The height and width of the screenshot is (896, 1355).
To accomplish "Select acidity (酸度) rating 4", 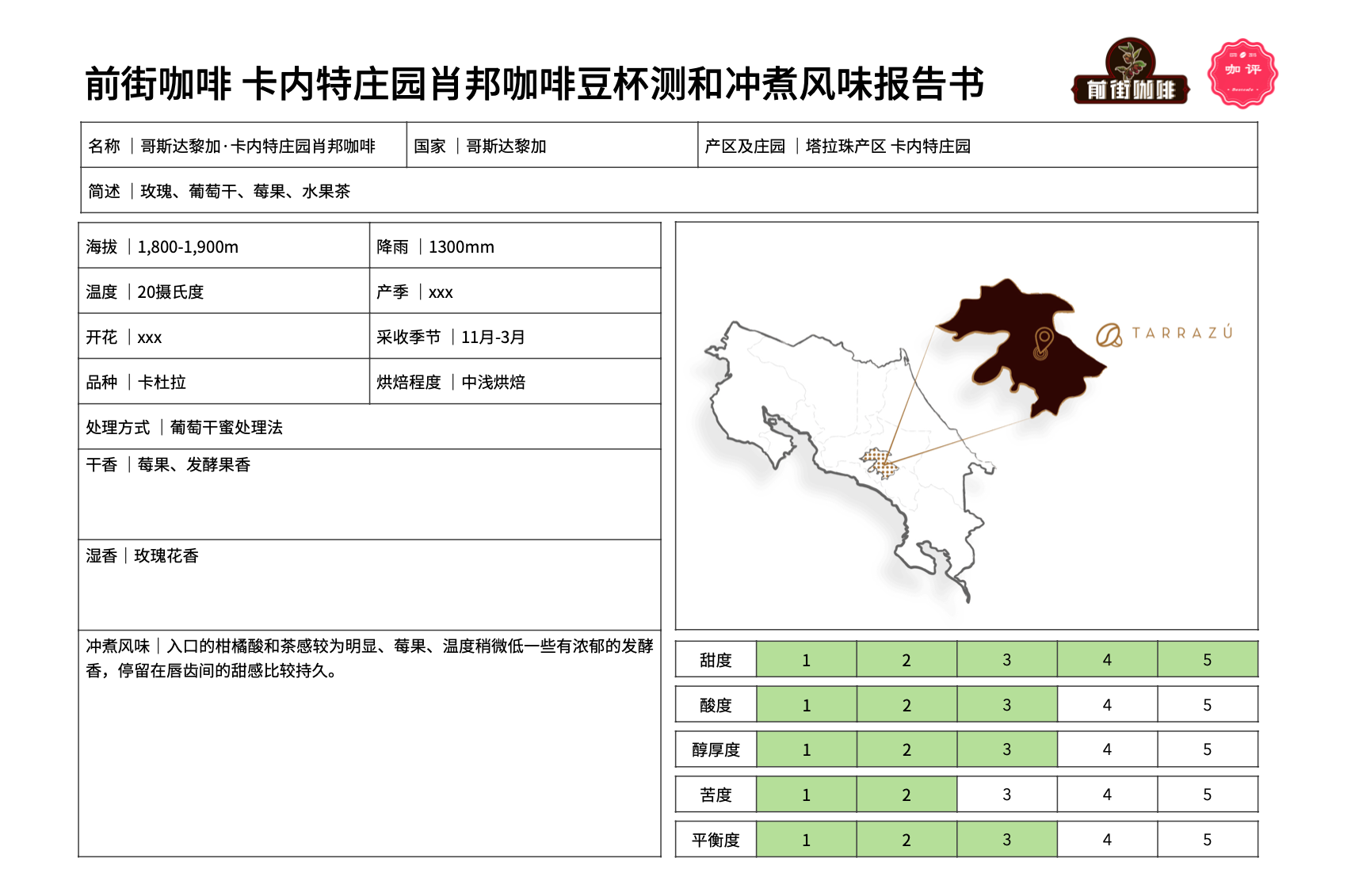I will point(1106,705).
